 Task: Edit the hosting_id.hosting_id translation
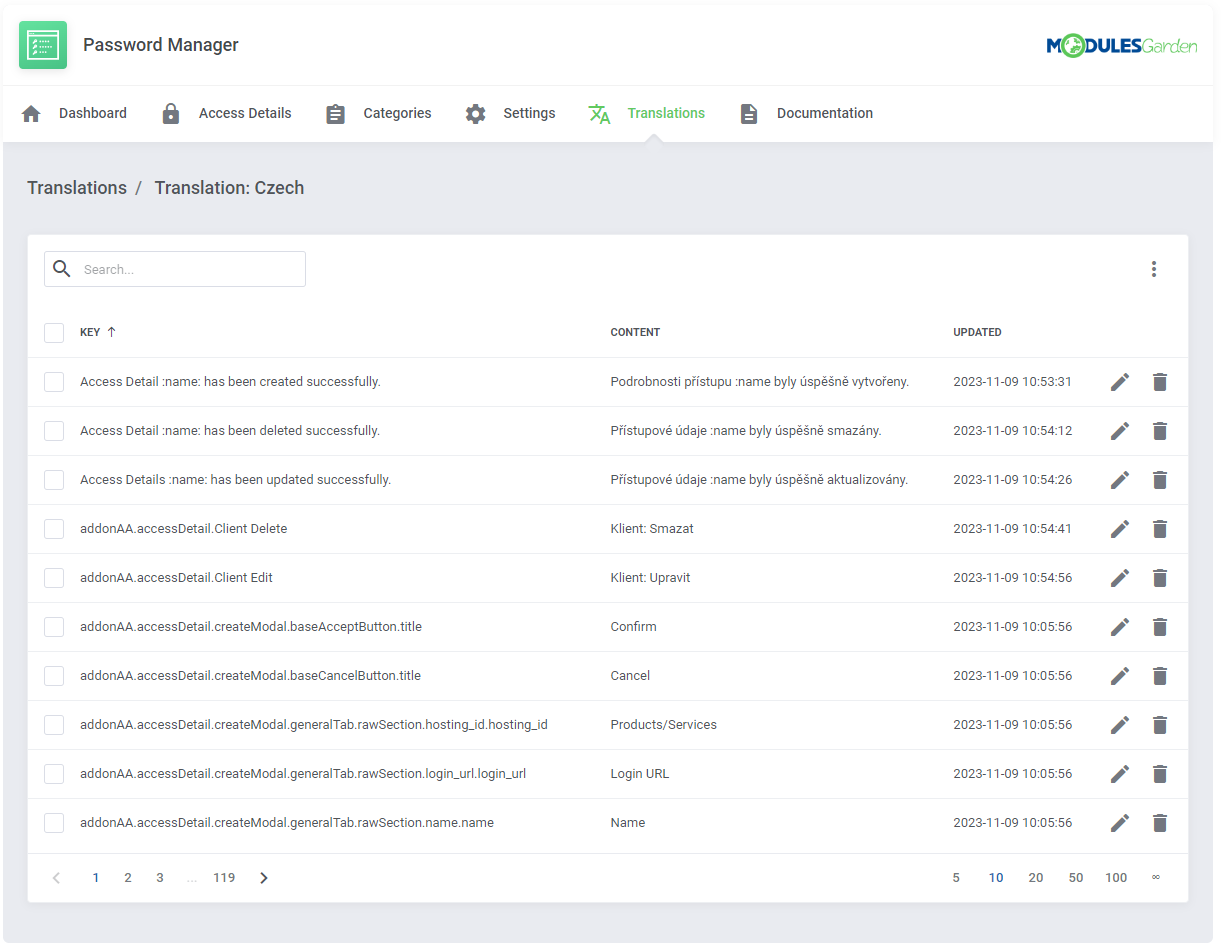(x=1120, y=725)
